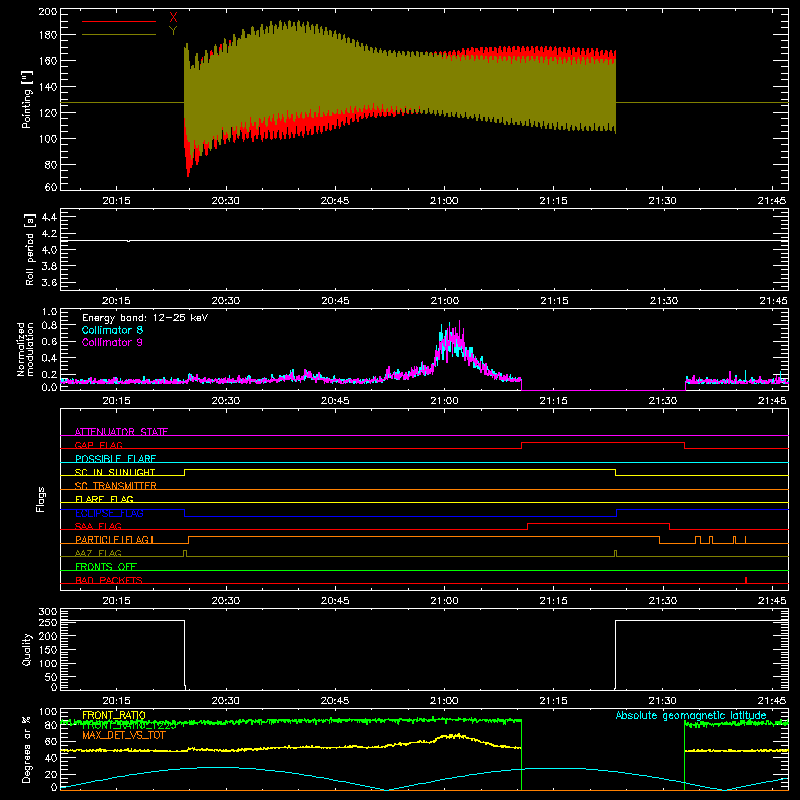Click the yellow FRONT_RATIO bump near 21:00
The height and width of the screenshot is (800, 800).
click(x=454, y=737)
